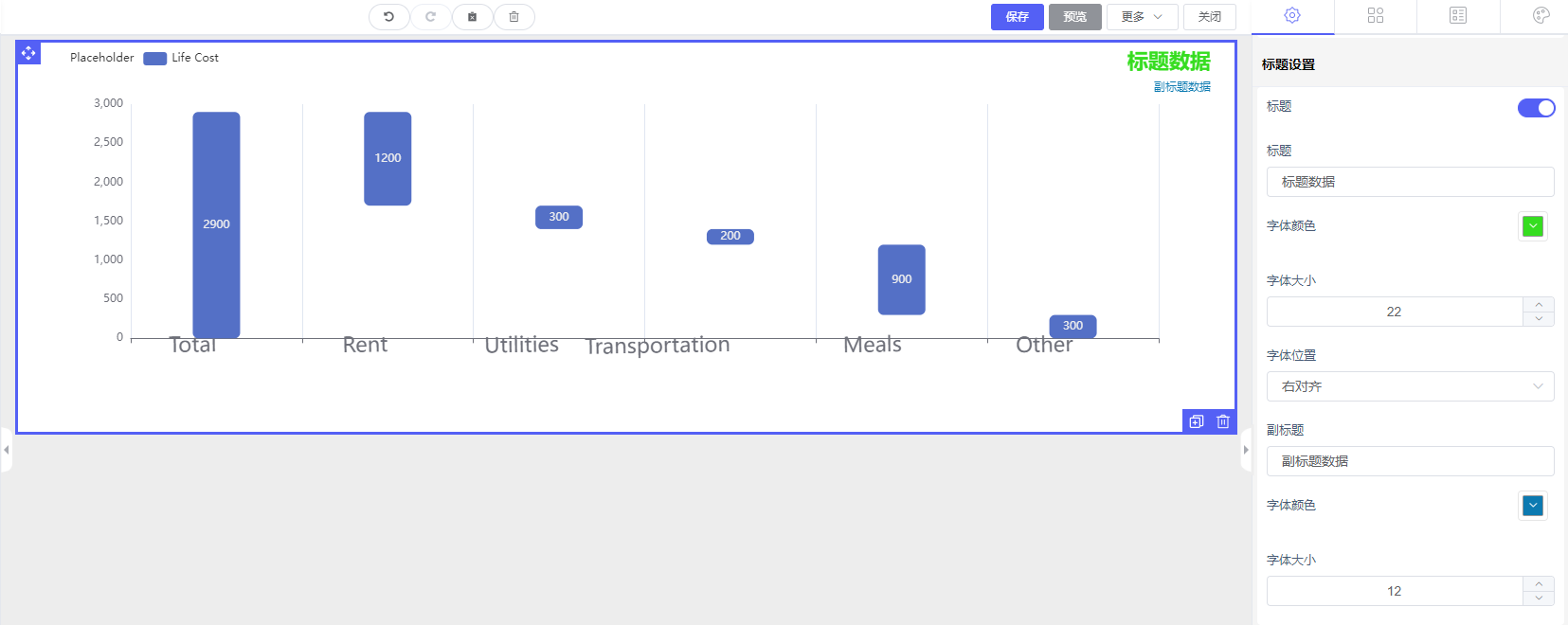Switch to the components grid tab
The image size is (1568, 625).
(1376, 15)
